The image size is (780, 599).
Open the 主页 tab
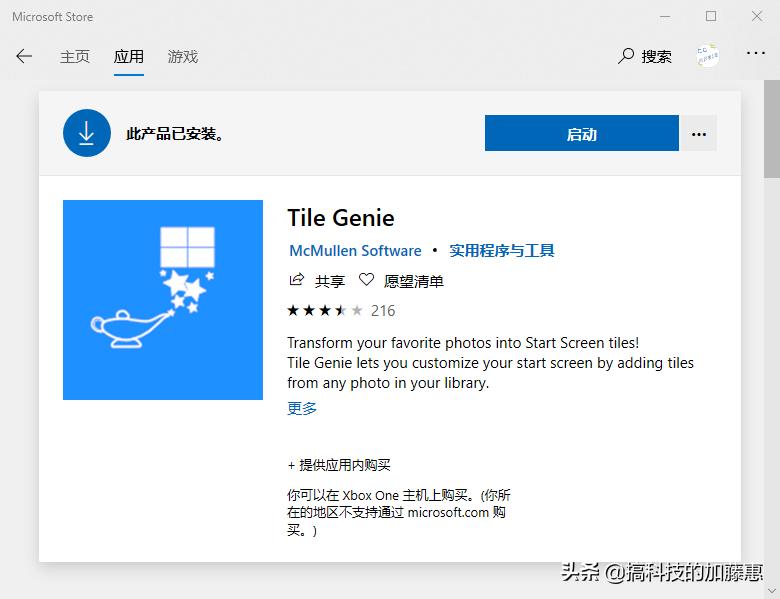(75, 56)
